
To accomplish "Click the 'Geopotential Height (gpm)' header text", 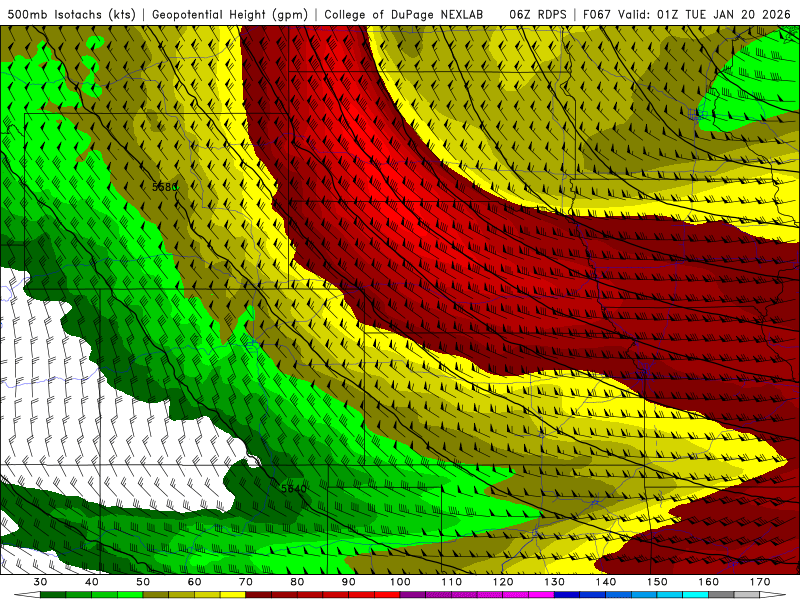I will point(230,14).
